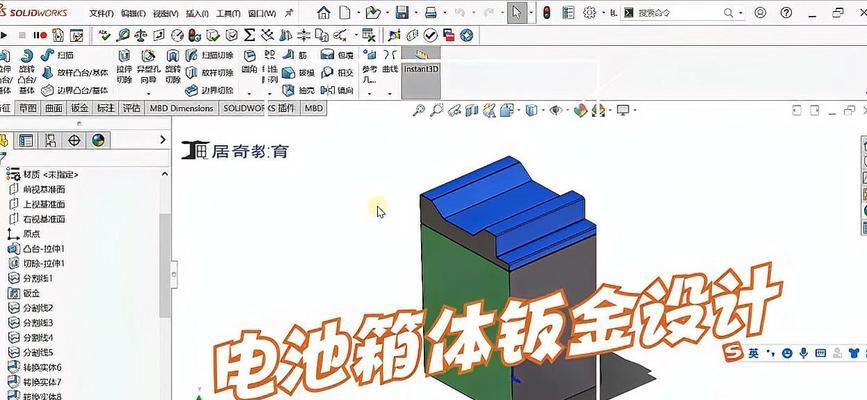
Task: Click the Wrap 包覆 tool
Action: 337,55
